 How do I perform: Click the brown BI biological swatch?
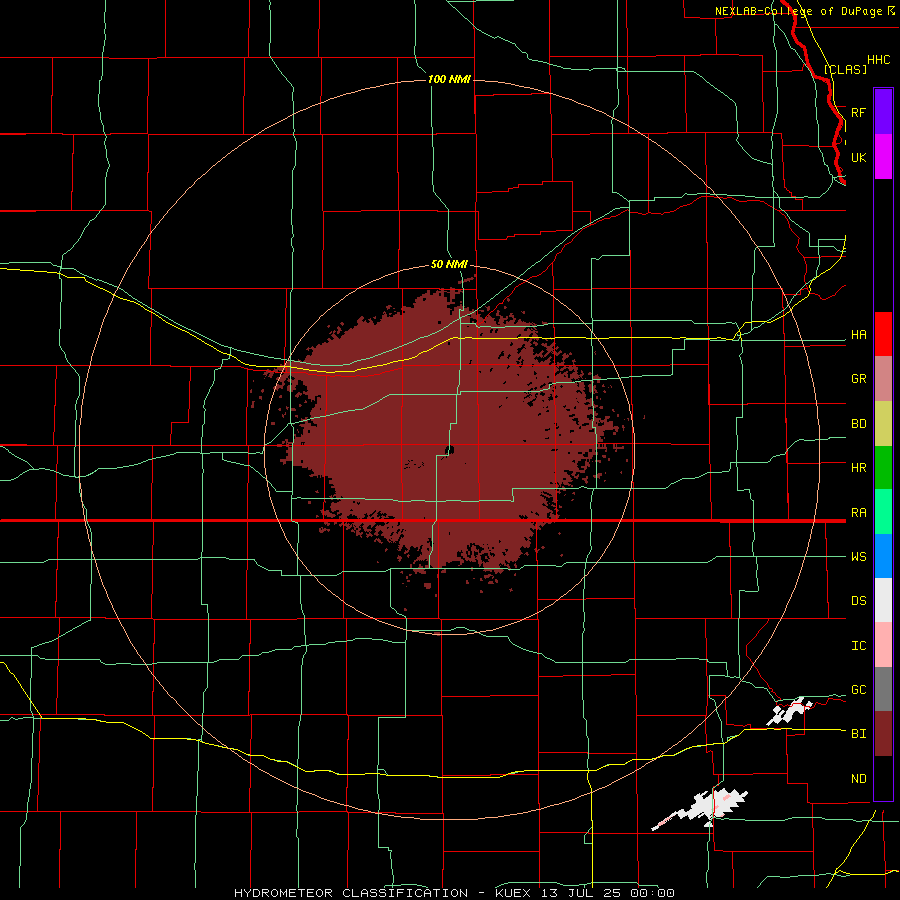(883, 734)
